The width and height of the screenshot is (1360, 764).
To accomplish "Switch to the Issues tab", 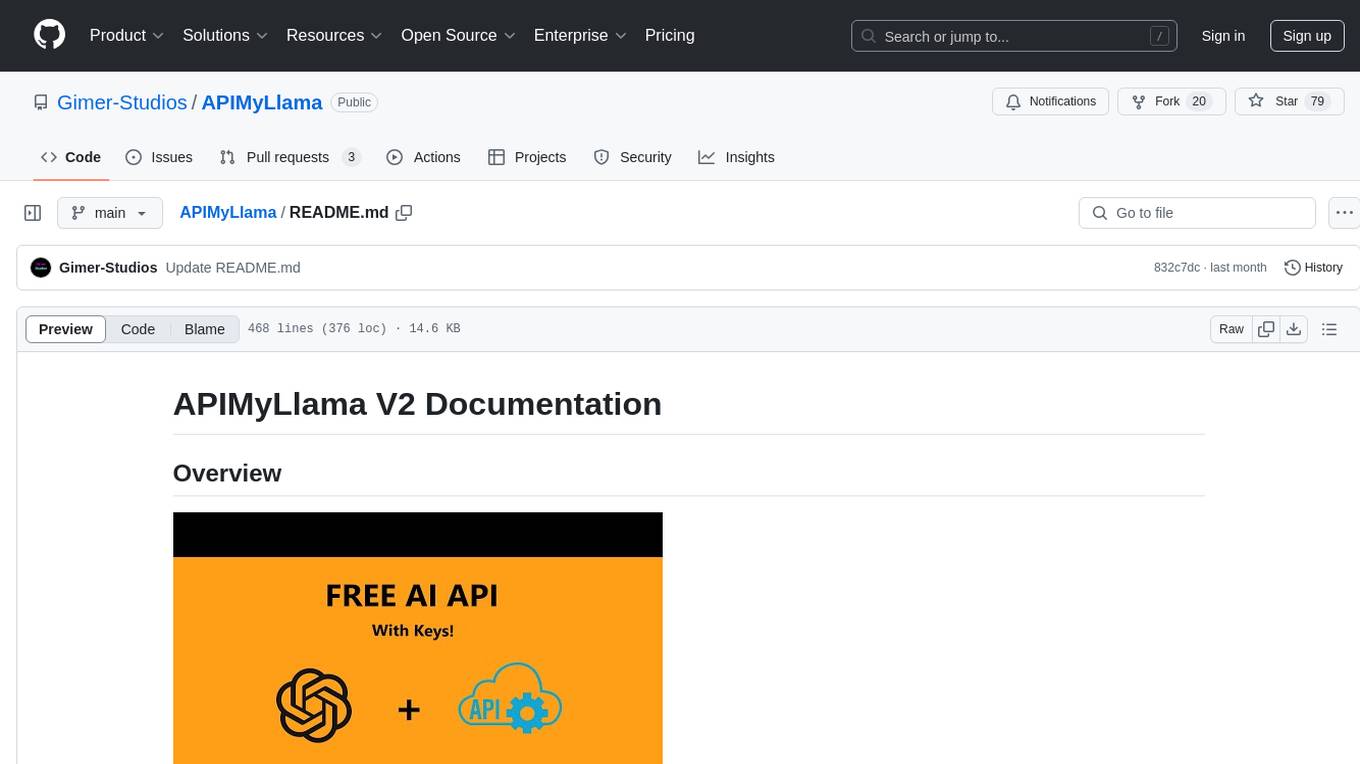I will pyautogui.click(x=159, y=157).
